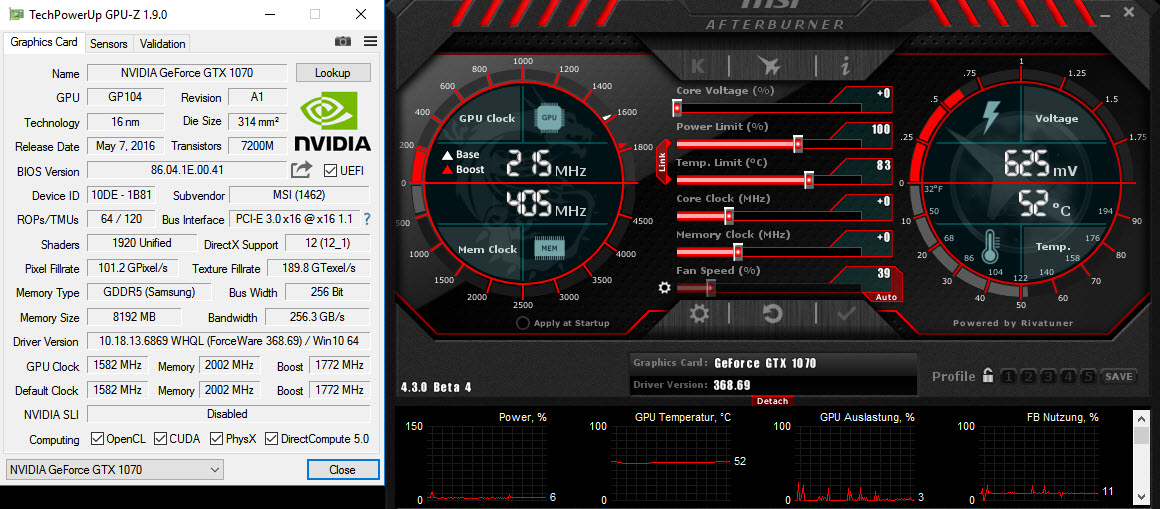Click the lightning bolt voltage icon
The image size is (1160, 509).
[991, 118]
